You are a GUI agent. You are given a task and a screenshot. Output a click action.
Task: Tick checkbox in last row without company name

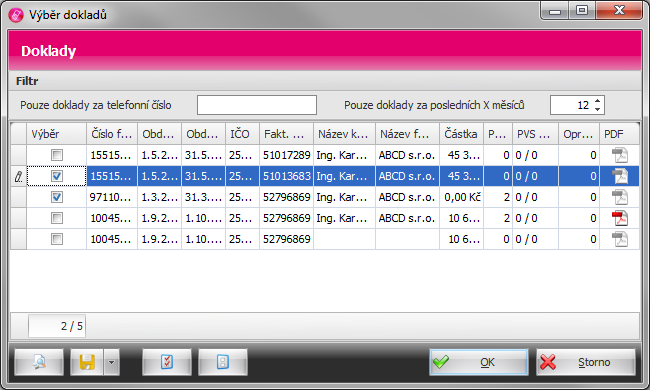(x=57, y=239)
